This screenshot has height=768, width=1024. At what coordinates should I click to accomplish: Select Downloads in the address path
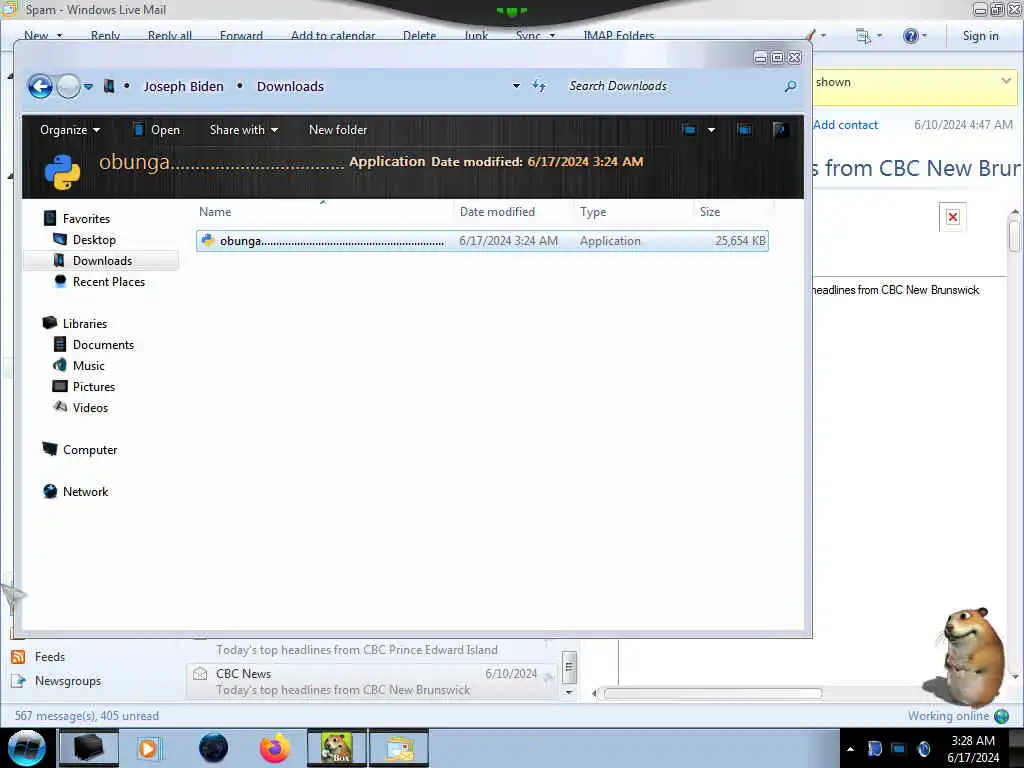290,86
